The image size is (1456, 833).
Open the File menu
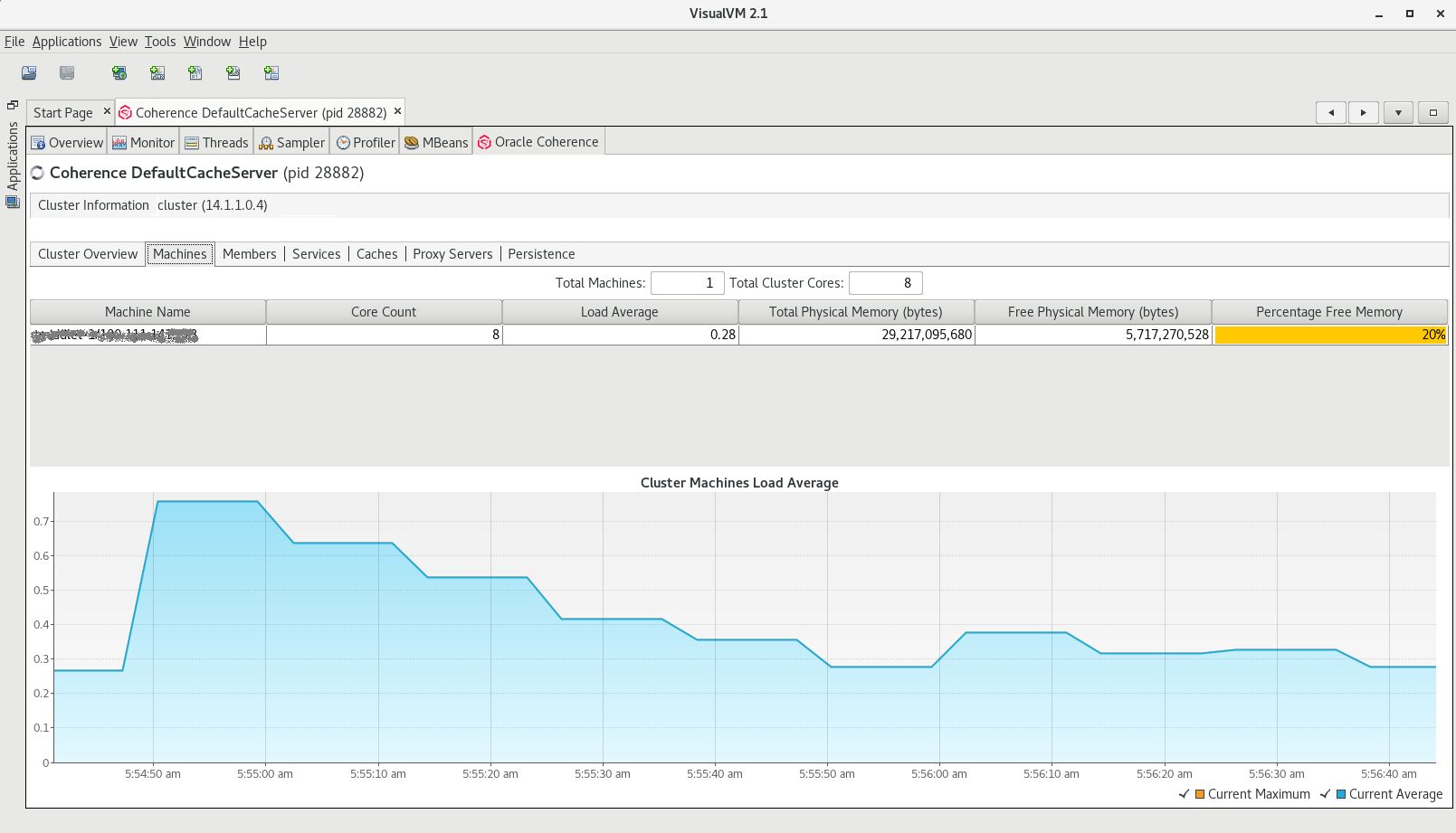tap(14, 42)
